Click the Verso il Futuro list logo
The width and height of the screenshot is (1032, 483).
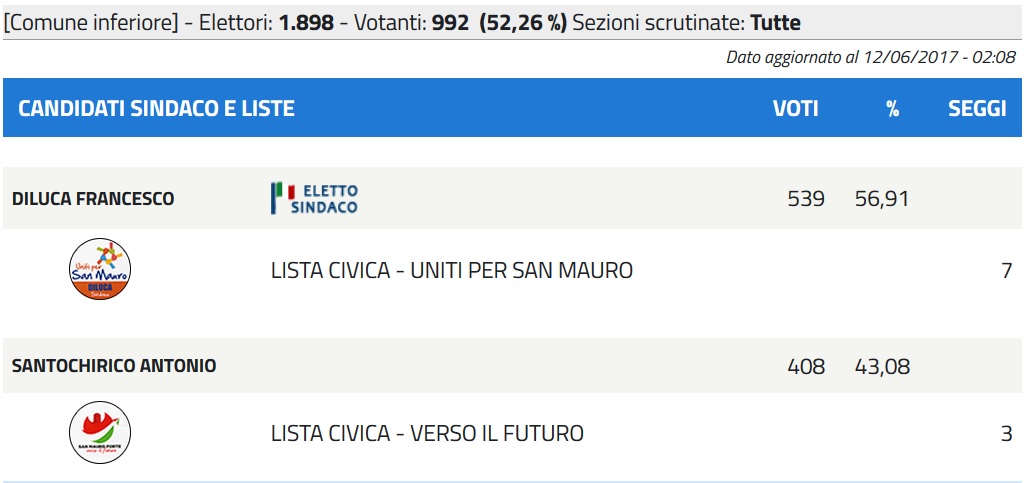point(100,432)
